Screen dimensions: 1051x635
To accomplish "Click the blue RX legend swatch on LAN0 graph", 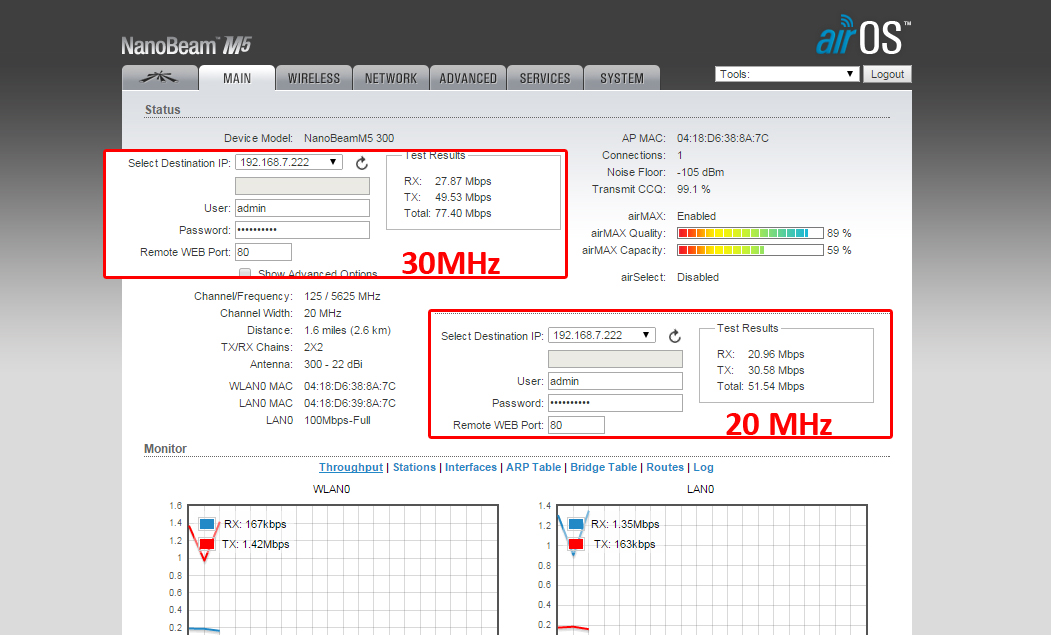I will click(576, 524).
